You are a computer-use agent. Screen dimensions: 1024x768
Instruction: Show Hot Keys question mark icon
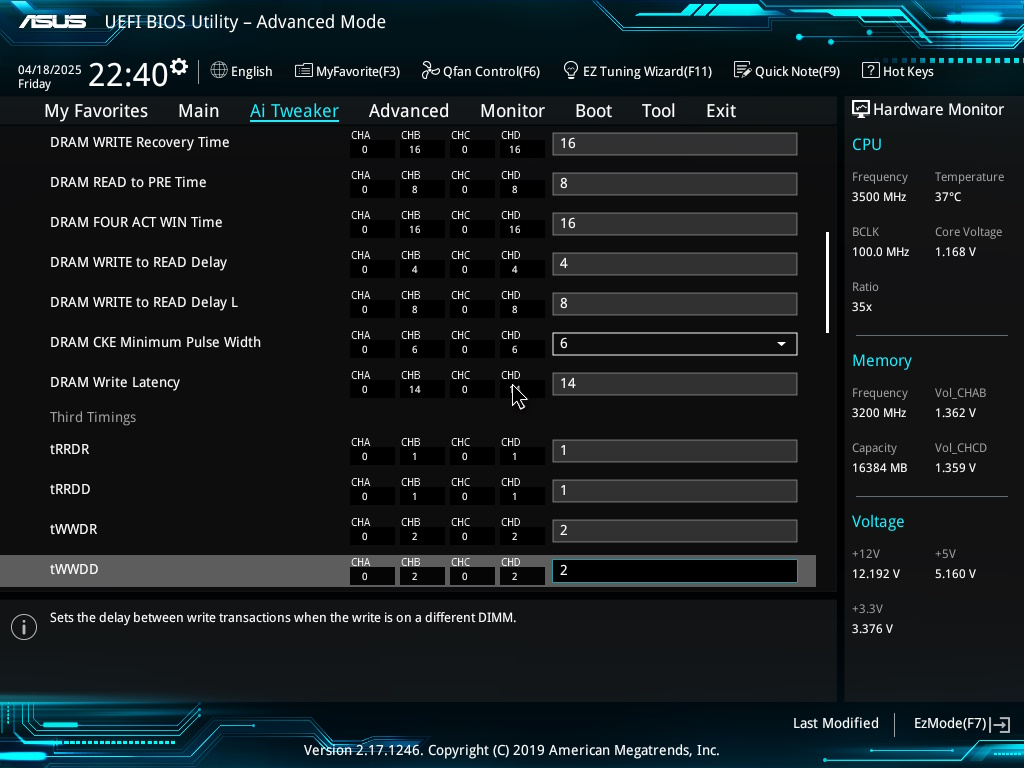[871, 70]
